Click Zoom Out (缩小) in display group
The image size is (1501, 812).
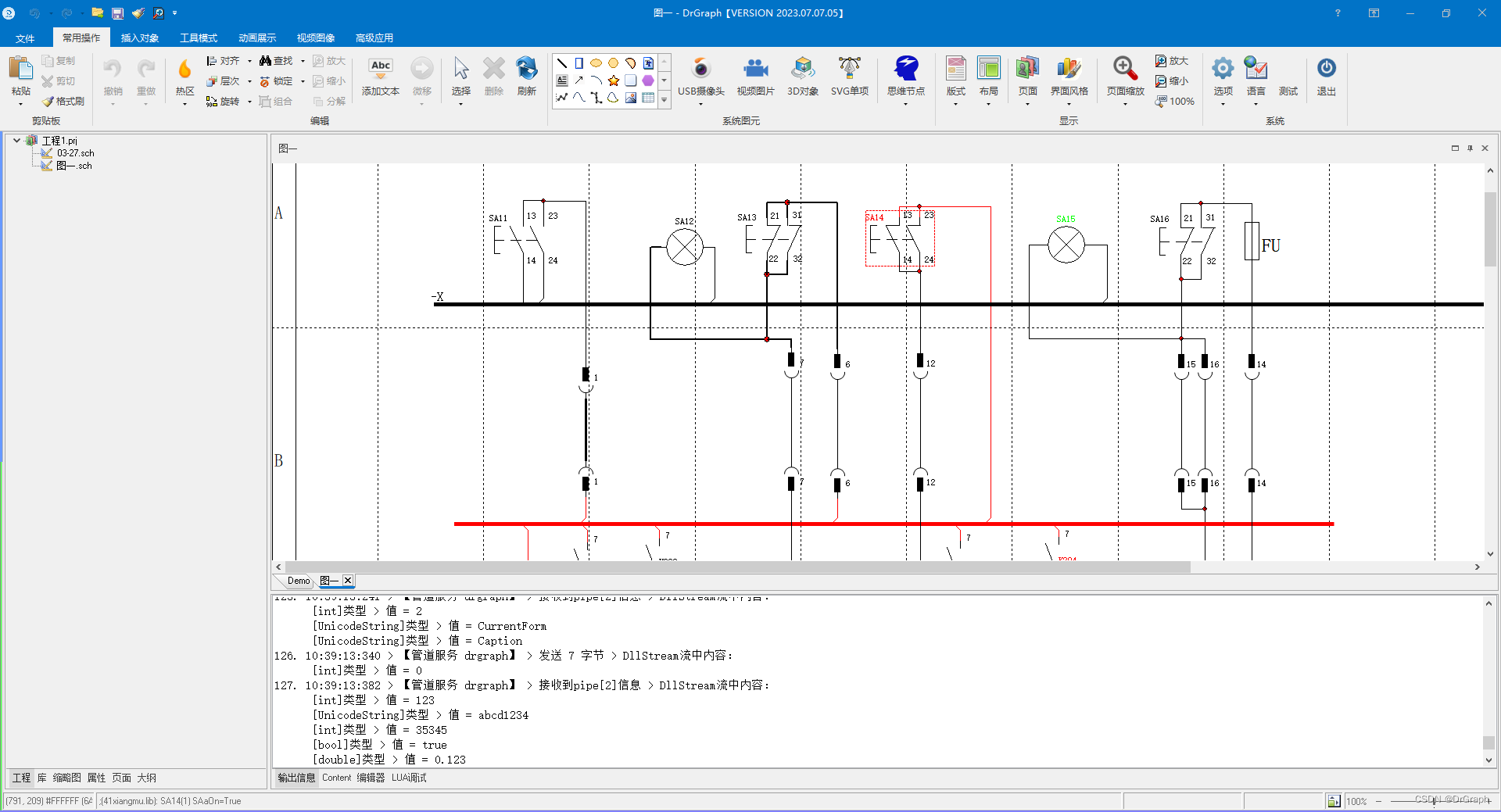(x=1172, y=81)
